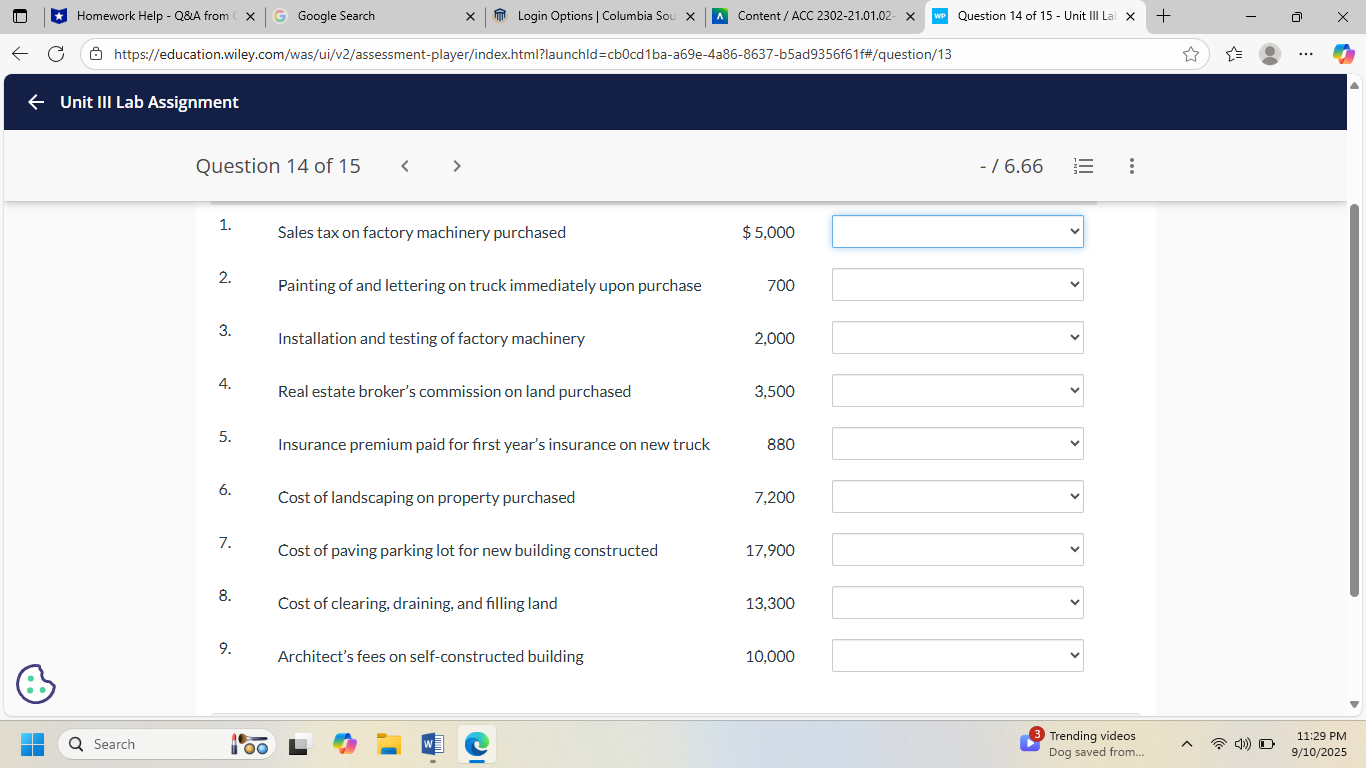Open Microsoft Word from the taskbar
The width and height of the screenshot is (1366, 768).
pyautogui.click(x=432, y=744)
